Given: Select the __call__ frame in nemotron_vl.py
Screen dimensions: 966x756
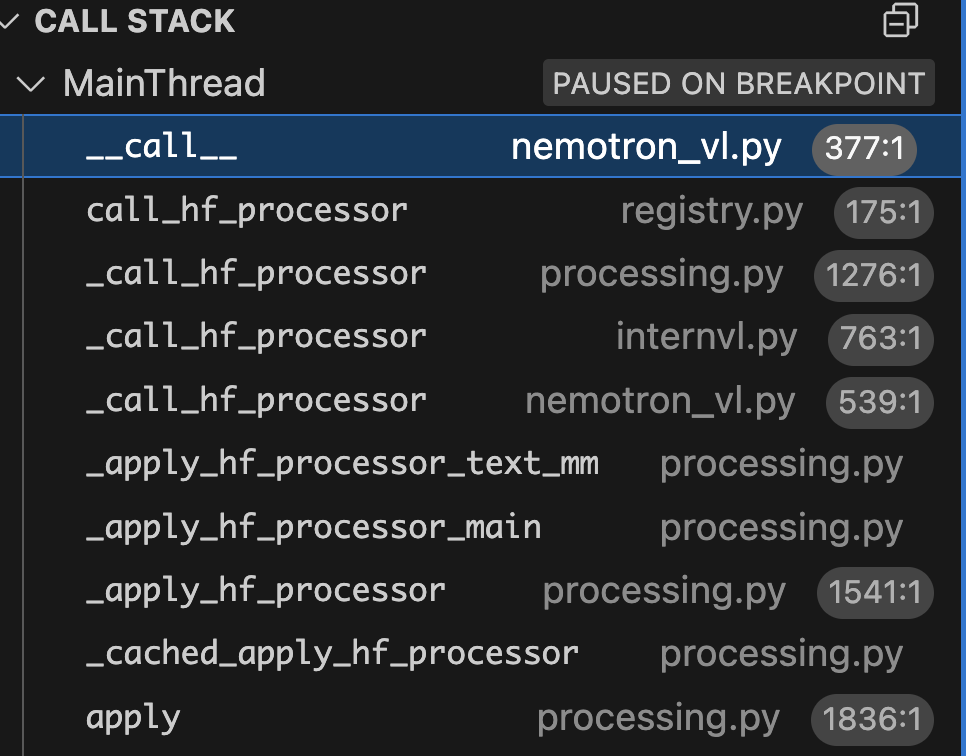Looking at the screenshot, I should (161, 147).
